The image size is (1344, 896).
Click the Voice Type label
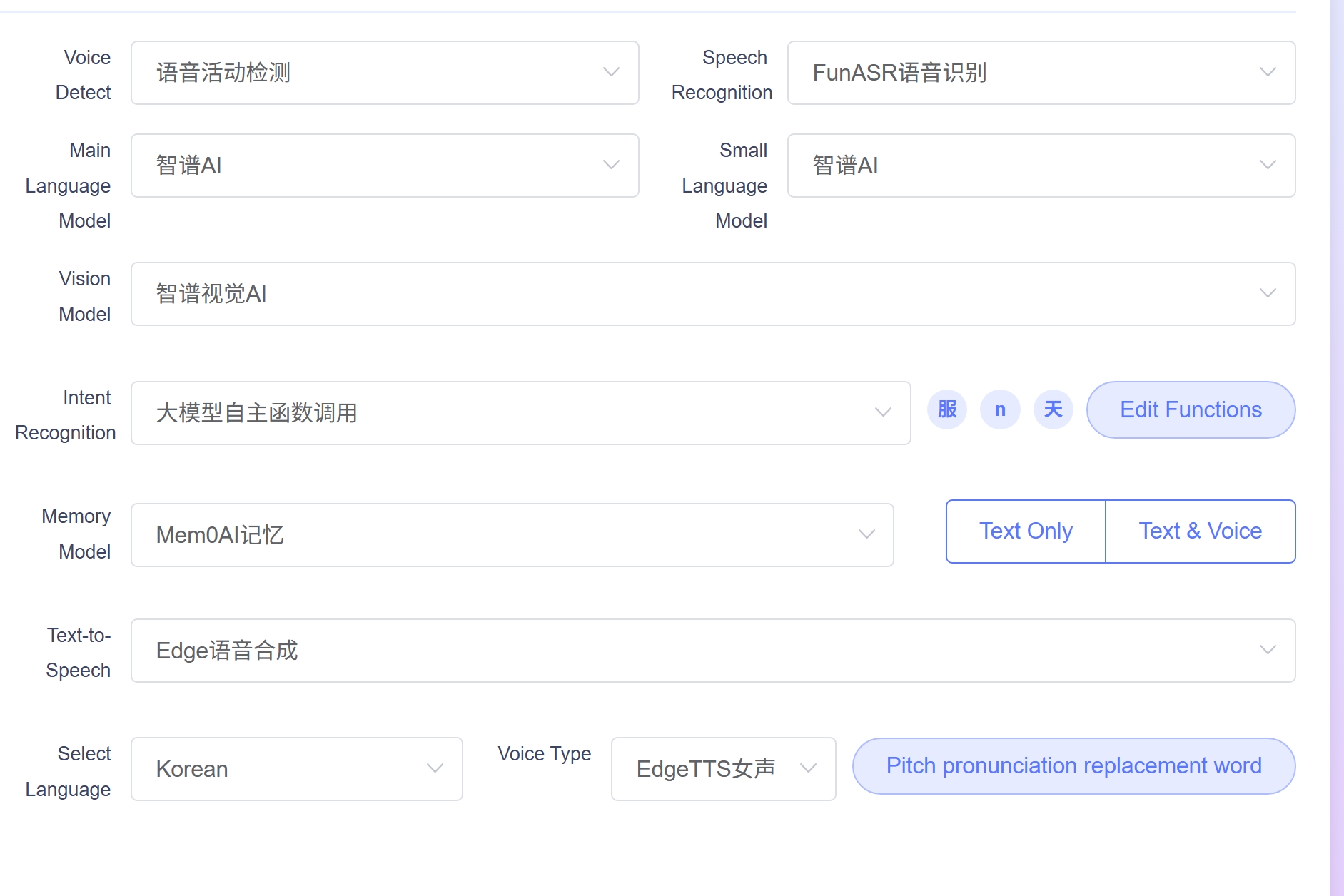pyautogui.click(x=545, y=754)
